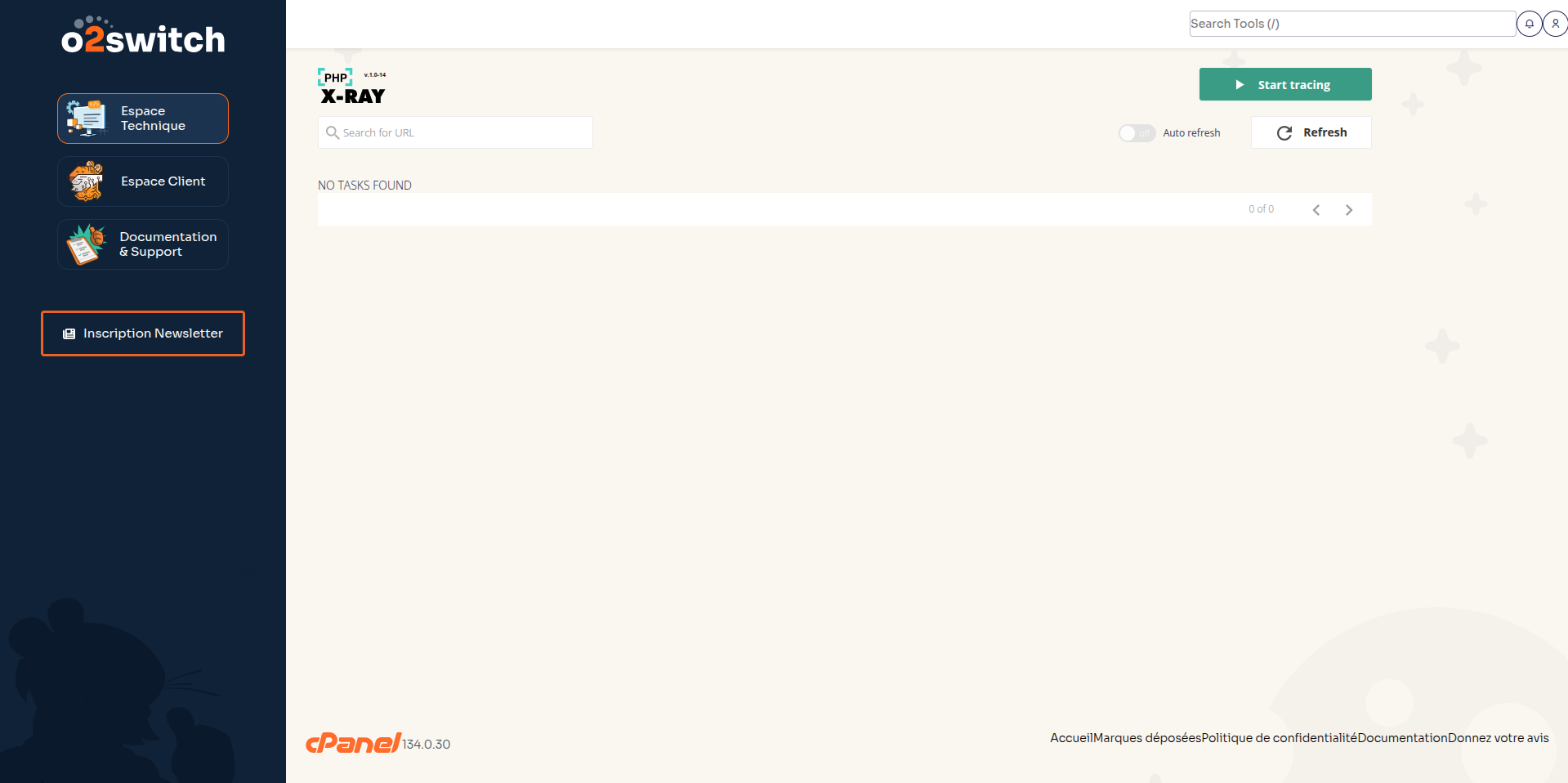Open the notifications bell icon
This screenshot has width=1568, height=783.
(1529, 24)
